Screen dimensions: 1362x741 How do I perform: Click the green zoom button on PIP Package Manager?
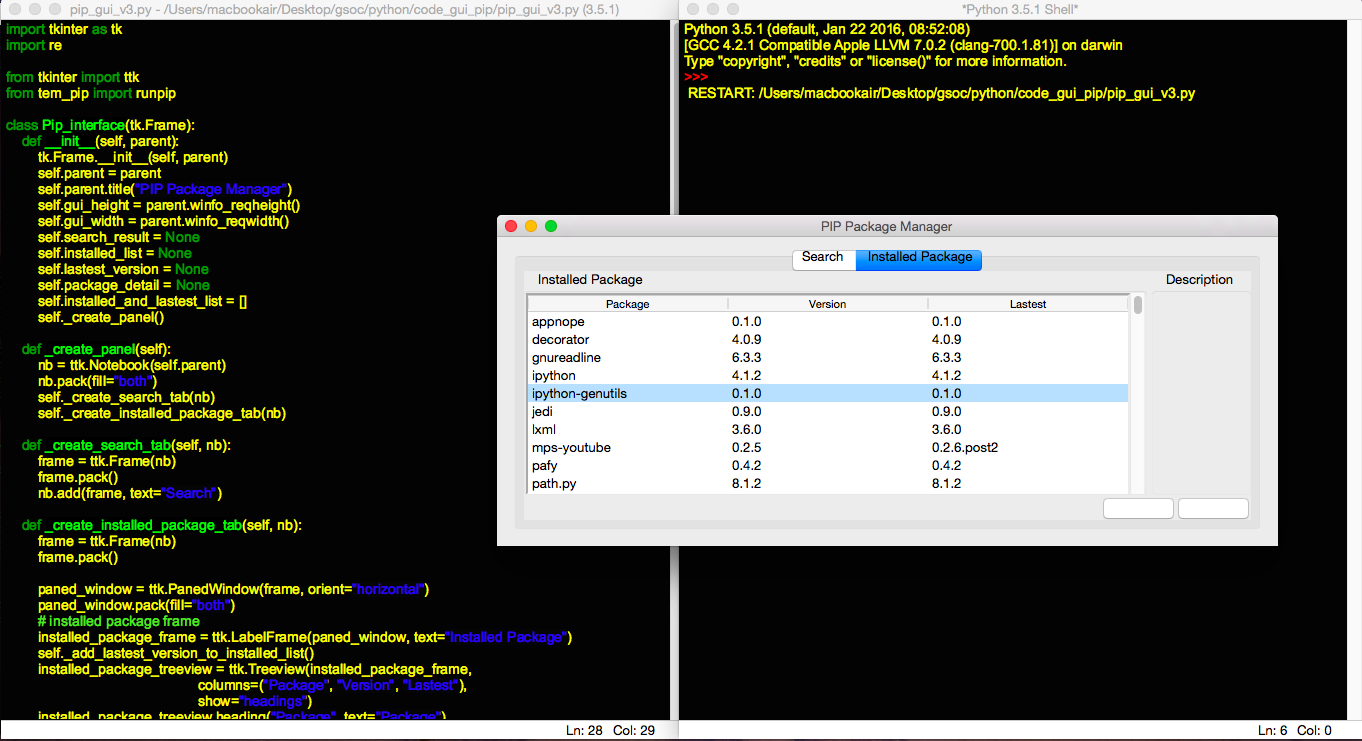[551, 227]
